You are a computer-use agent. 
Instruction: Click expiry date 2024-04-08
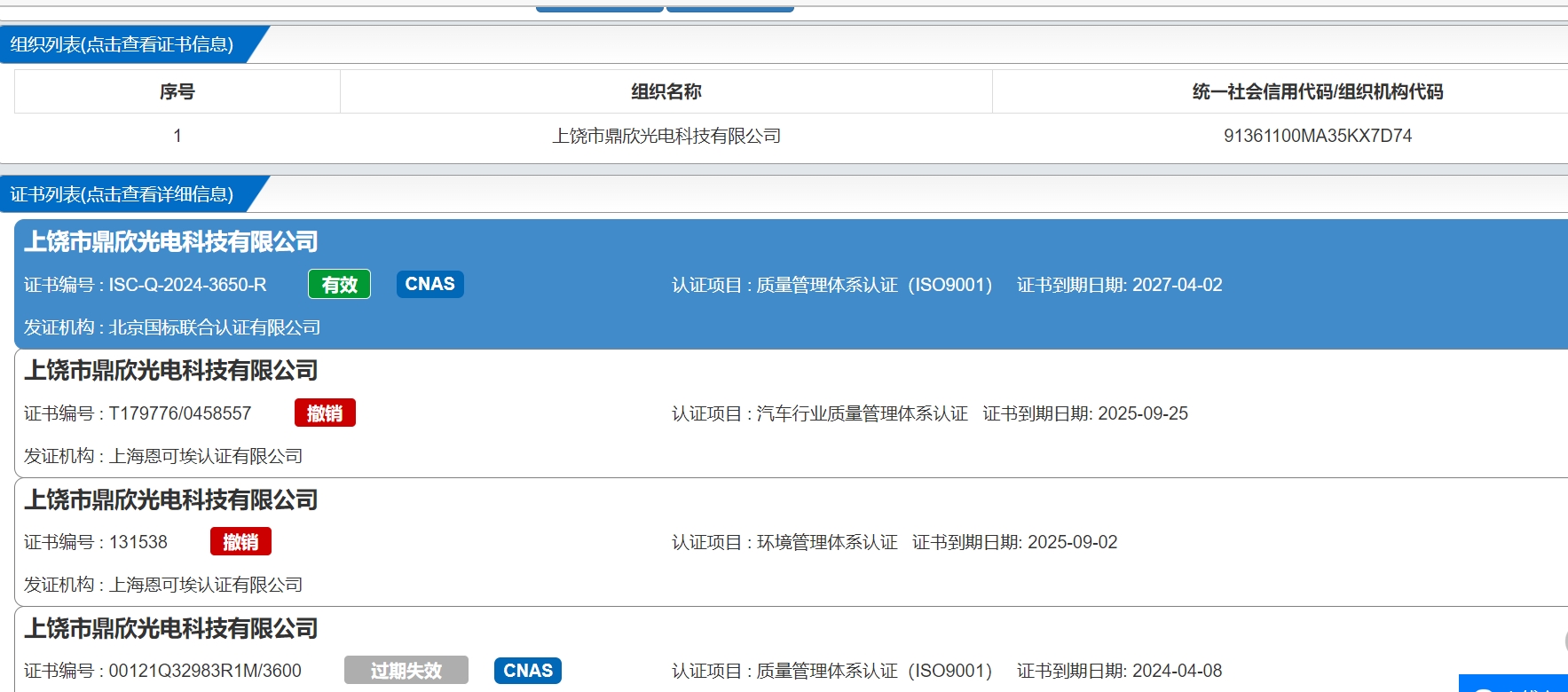click(x=1178, y=671)
